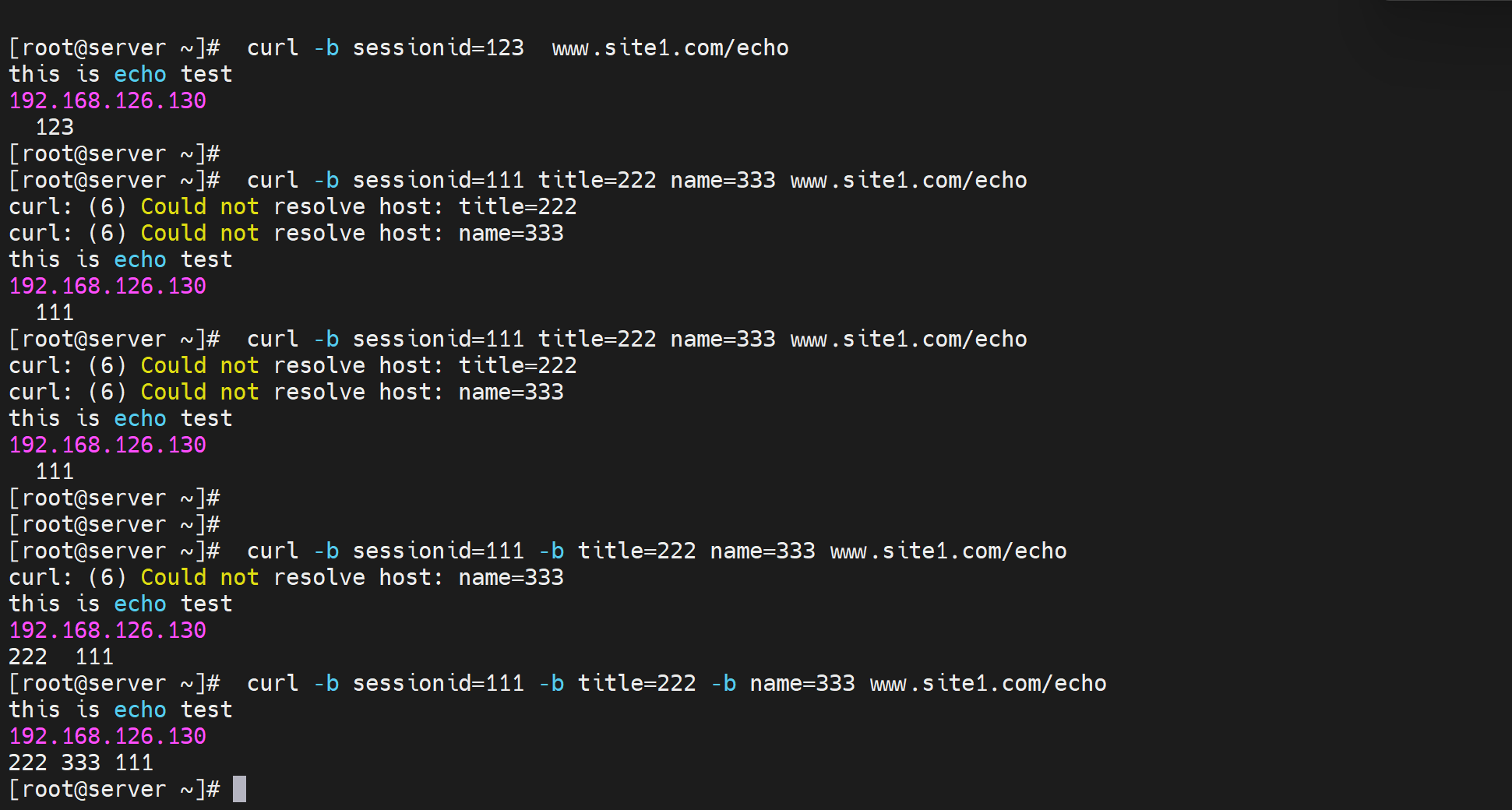The width and height of the screenshot is (1512, 810).
Task: Click the bottom-most 192.168.126.130 IP address
Action: [107, 736]
